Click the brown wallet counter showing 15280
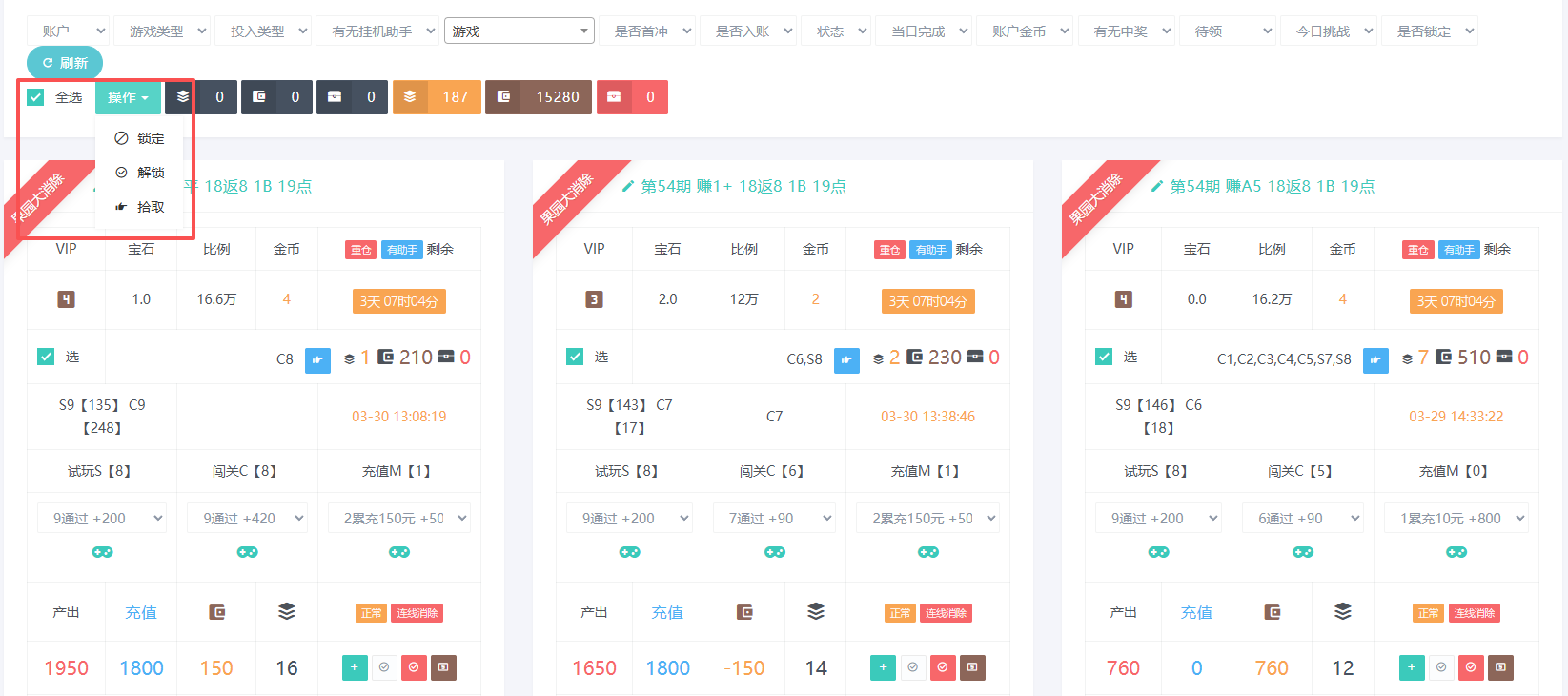Image resolution: width=1568 pixels, height=696 pixels. tap(538, 97)
